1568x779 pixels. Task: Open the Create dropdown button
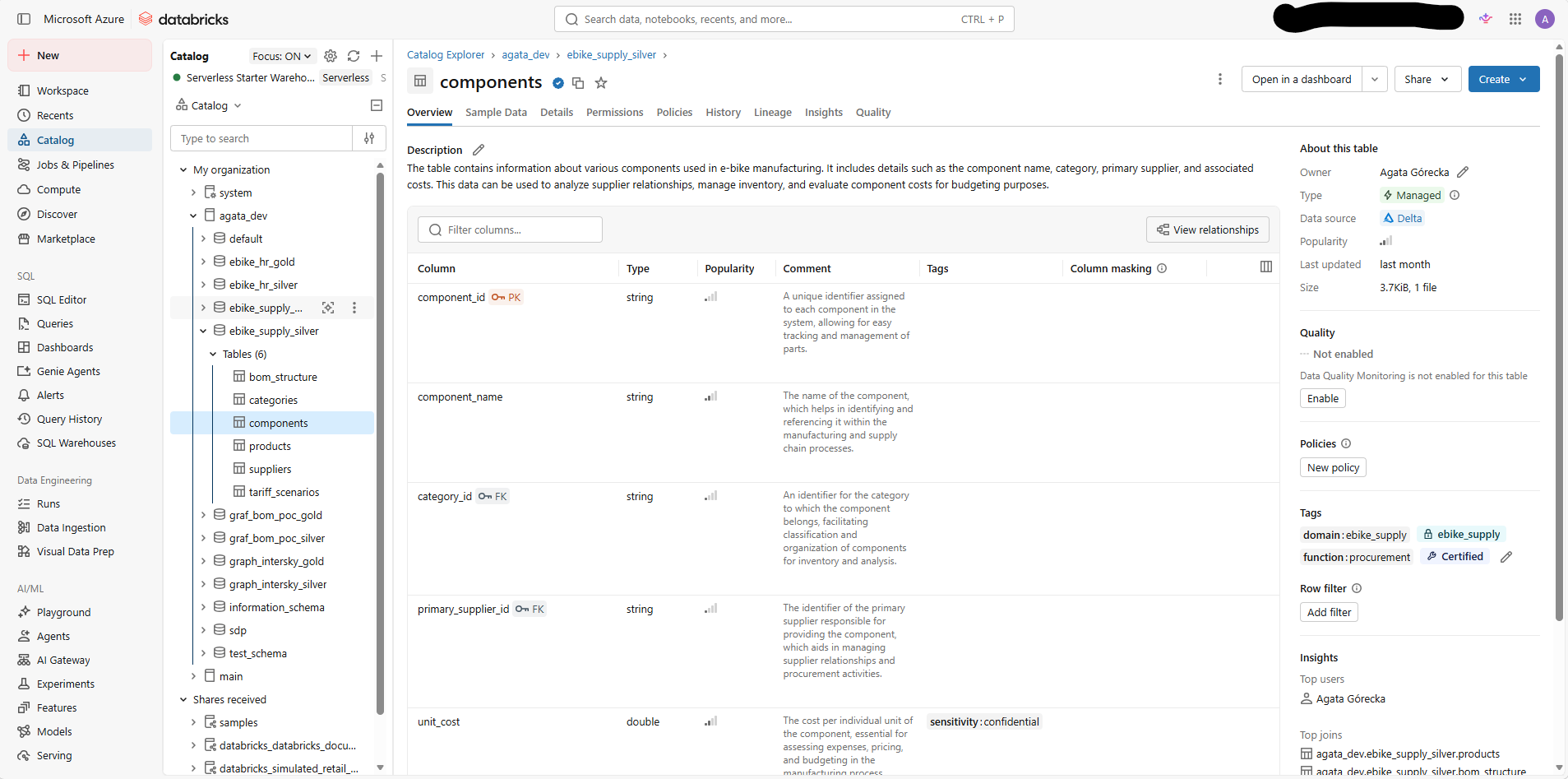pyautogui.click(x=1504, y=79)
